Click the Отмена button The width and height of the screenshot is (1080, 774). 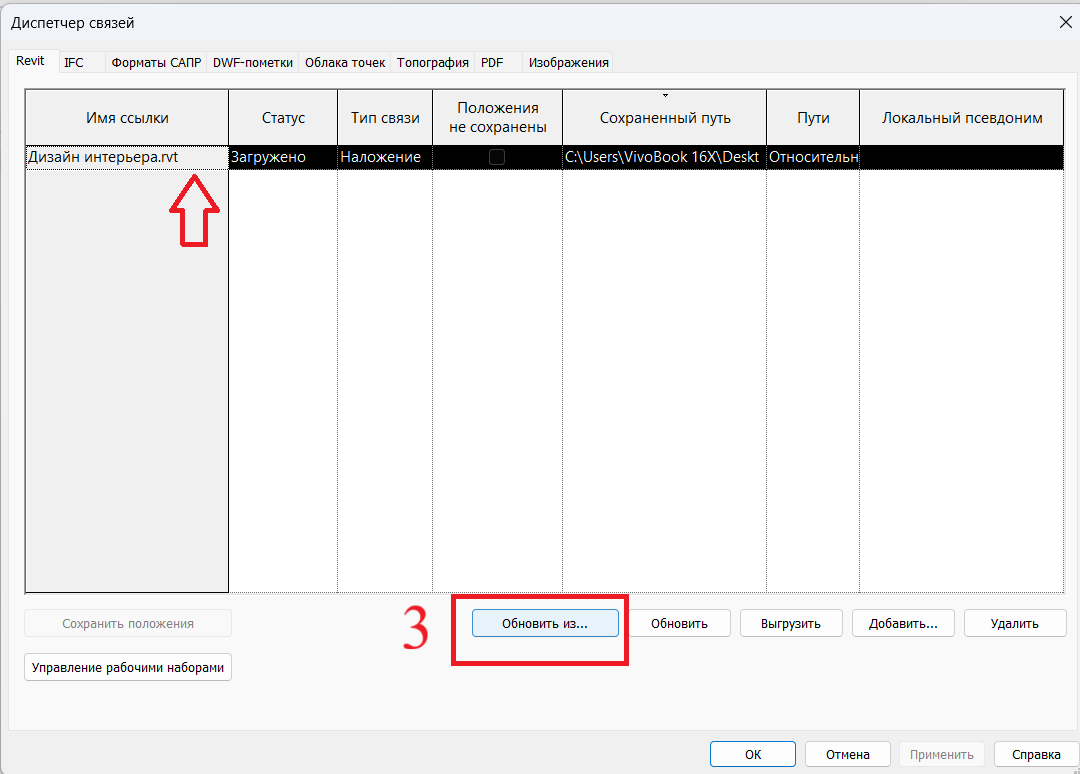click(x=848, y=754)
